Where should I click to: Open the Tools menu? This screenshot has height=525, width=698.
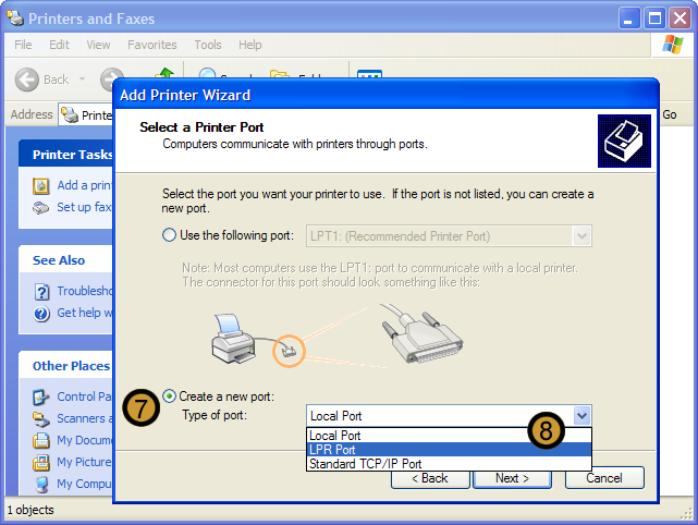tap(208, 45)
